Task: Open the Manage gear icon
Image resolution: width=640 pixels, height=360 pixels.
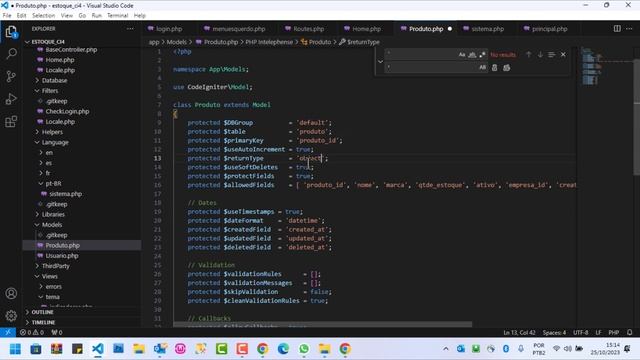Action: click(x=11, y=316)
